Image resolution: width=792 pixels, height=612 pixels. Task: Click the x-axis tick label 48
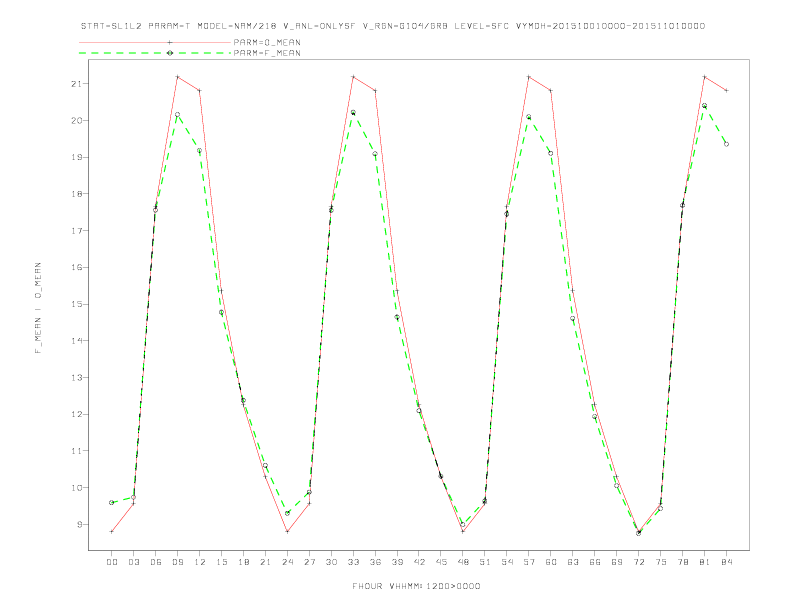(x=463, y=562)
